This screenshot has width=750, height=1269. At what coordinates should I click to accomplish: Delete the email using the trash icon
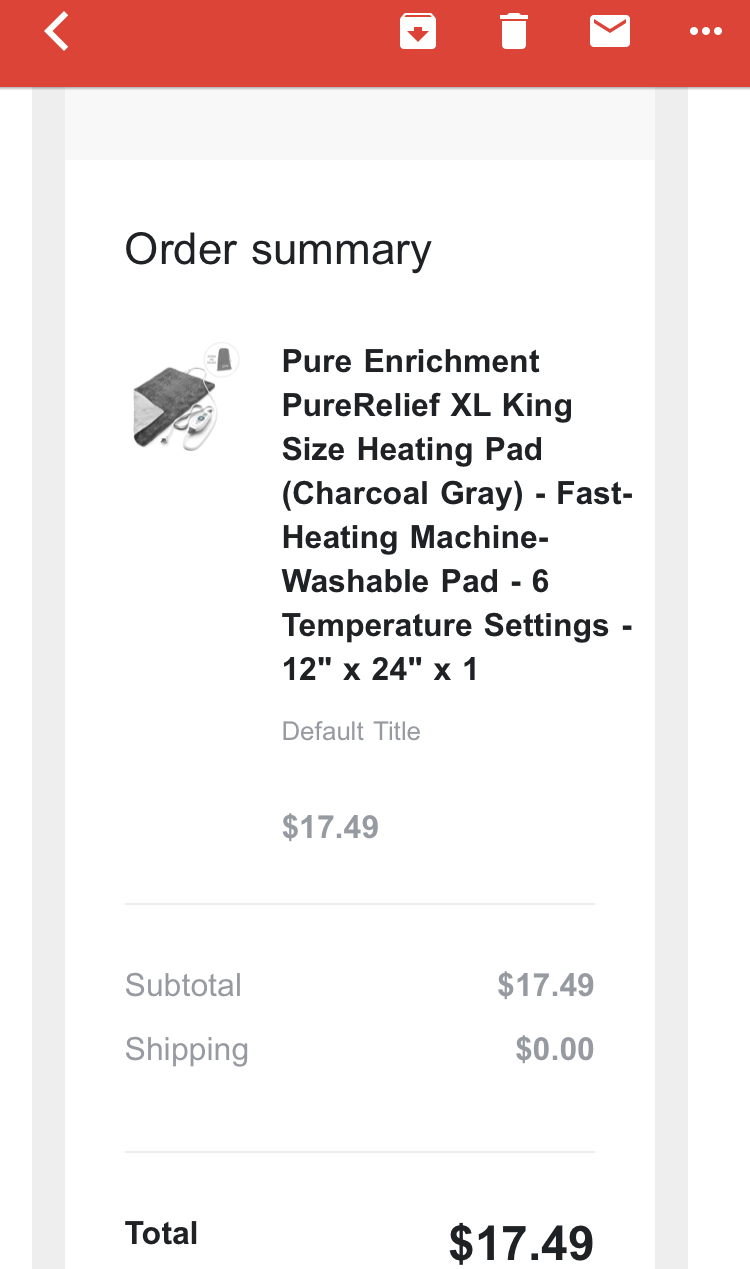[513, 32]
